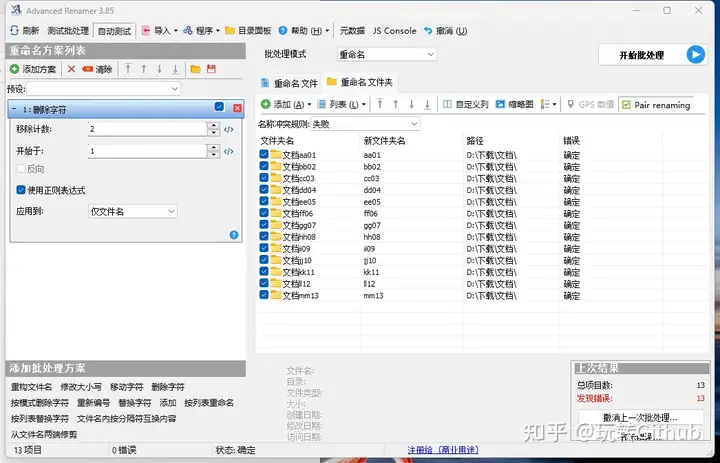This screenshot has width=720, height=463.
Task: Open the 程序 dropdown in toolbar
Action: point(201,31)
